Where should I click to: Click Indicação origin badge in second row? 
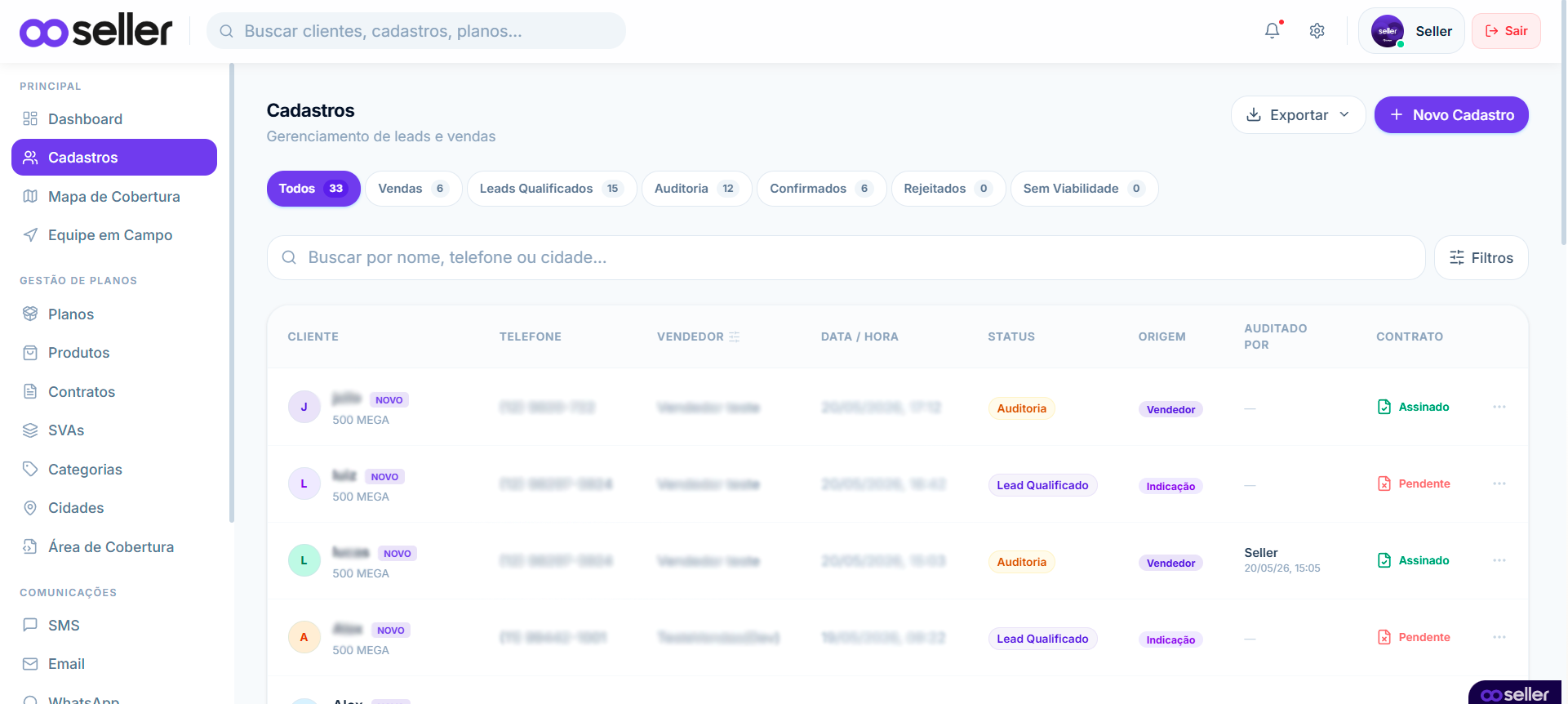(1170, 486)
